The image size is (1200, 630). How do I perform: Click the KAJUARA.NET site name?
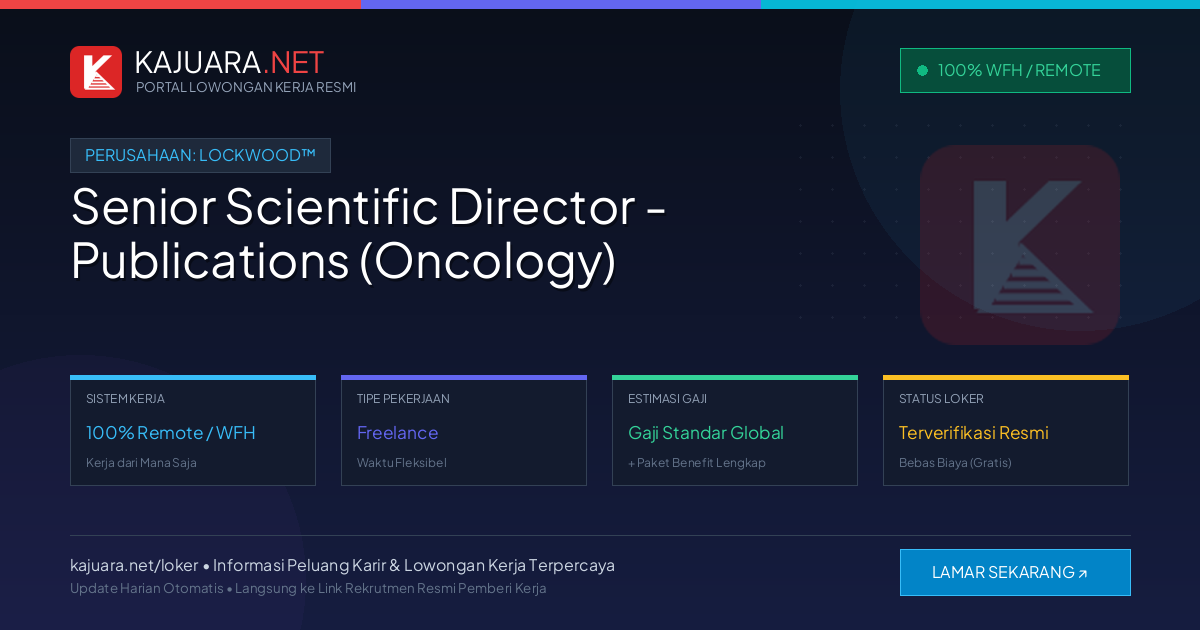[x=229, y=62]
